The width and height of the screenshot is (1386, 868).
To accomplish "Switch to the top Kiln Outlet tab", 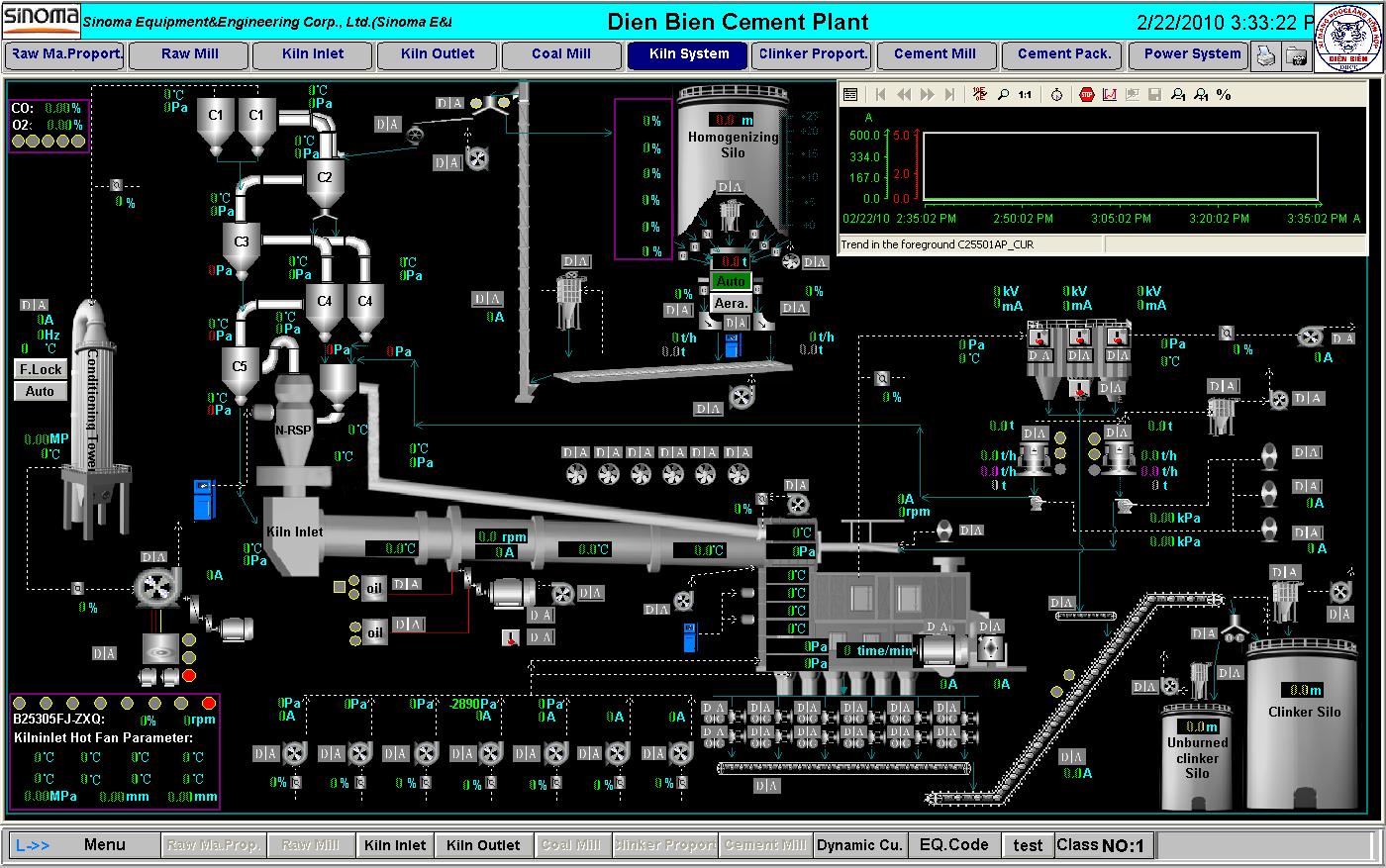I will coord(438,55).
